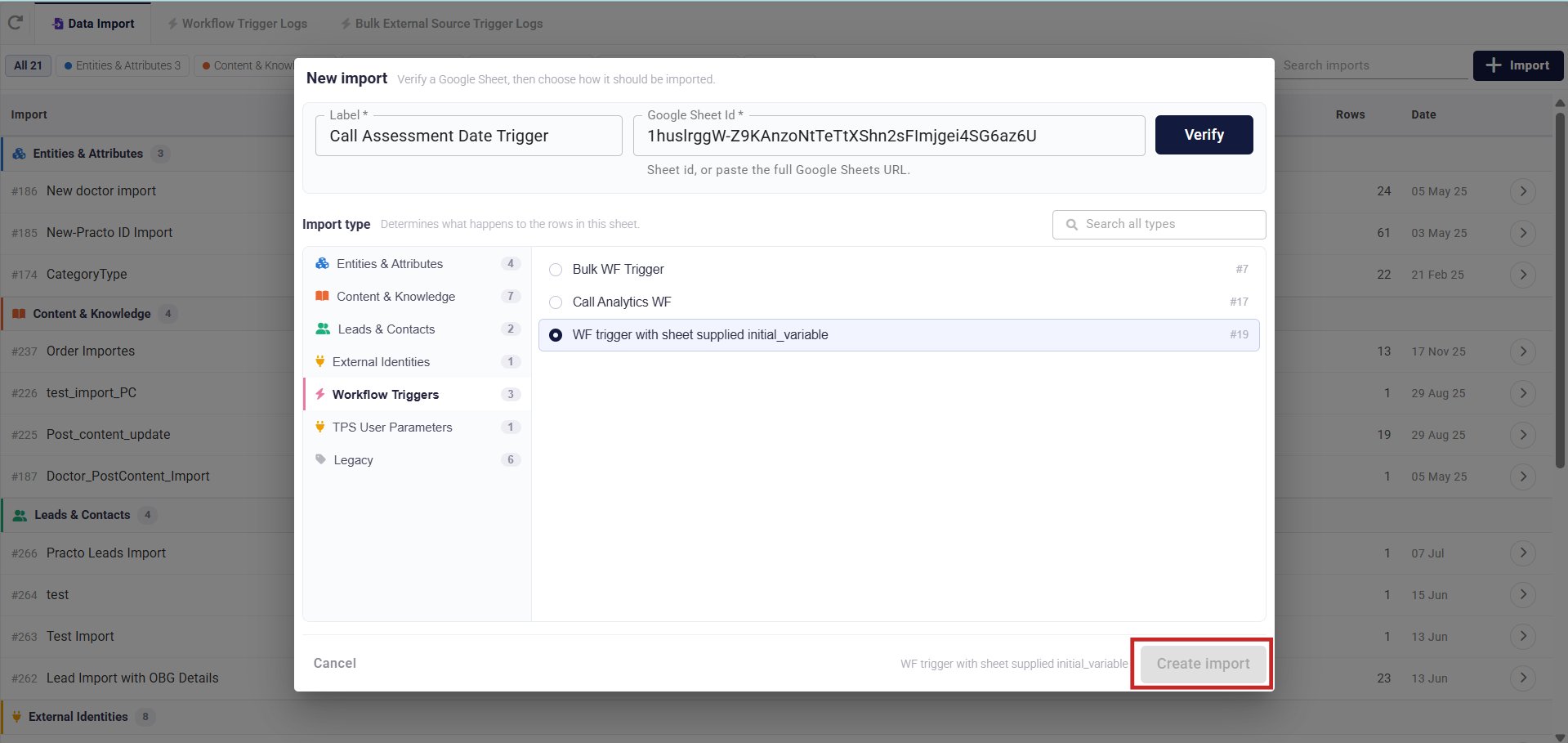This screenshot has height=743, width=1568.
Task: Open arrow for the #264 test row
Action: [x=1522, y=595]
